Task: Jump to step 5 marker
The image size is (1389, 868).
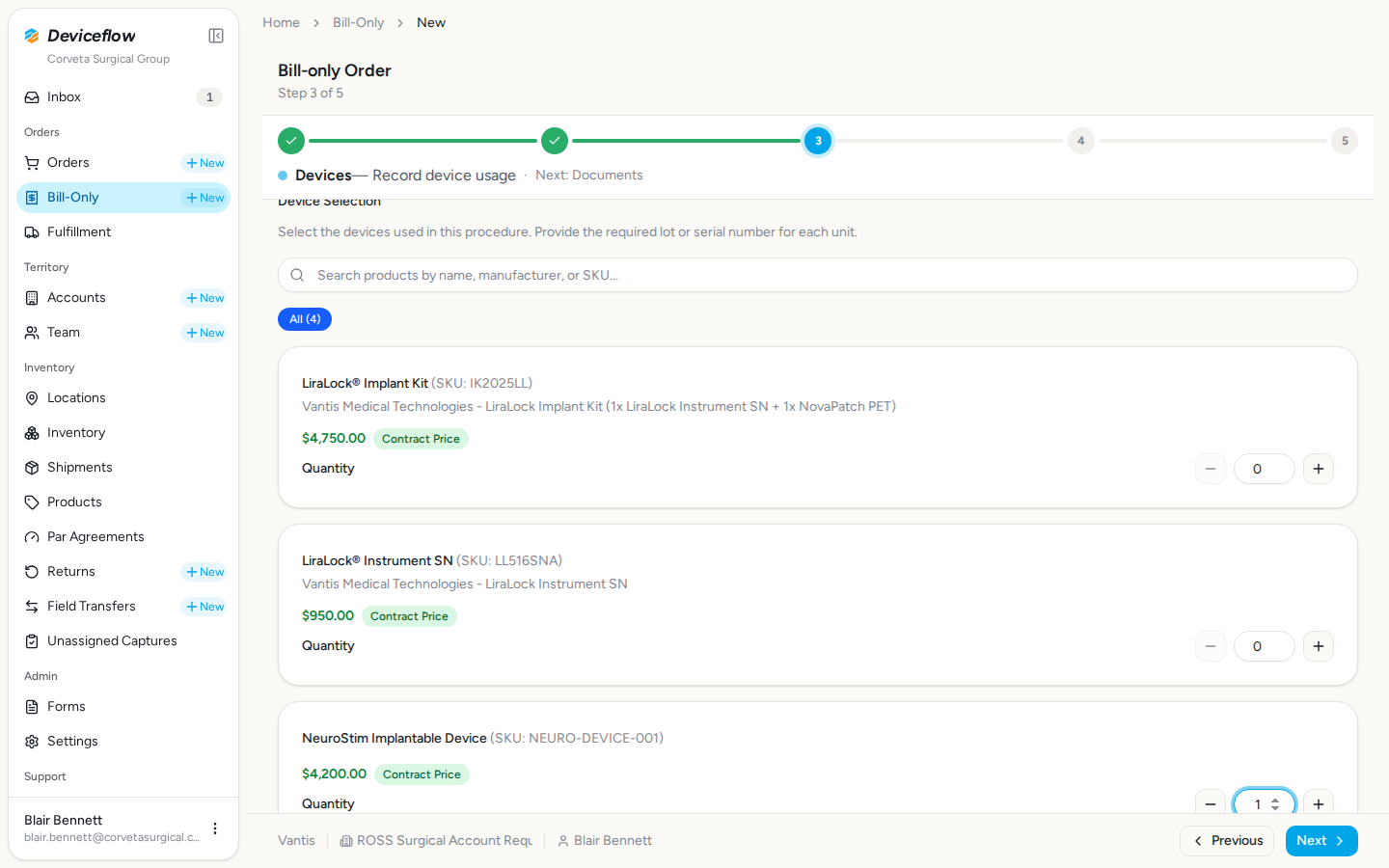Action: click(1345, 141)
